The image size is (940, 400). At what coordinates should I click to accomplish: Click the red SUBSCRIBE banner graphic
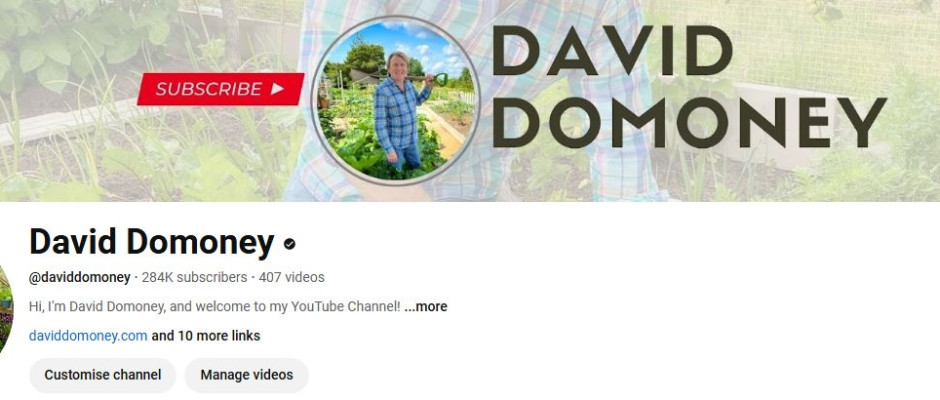(221, 89)
